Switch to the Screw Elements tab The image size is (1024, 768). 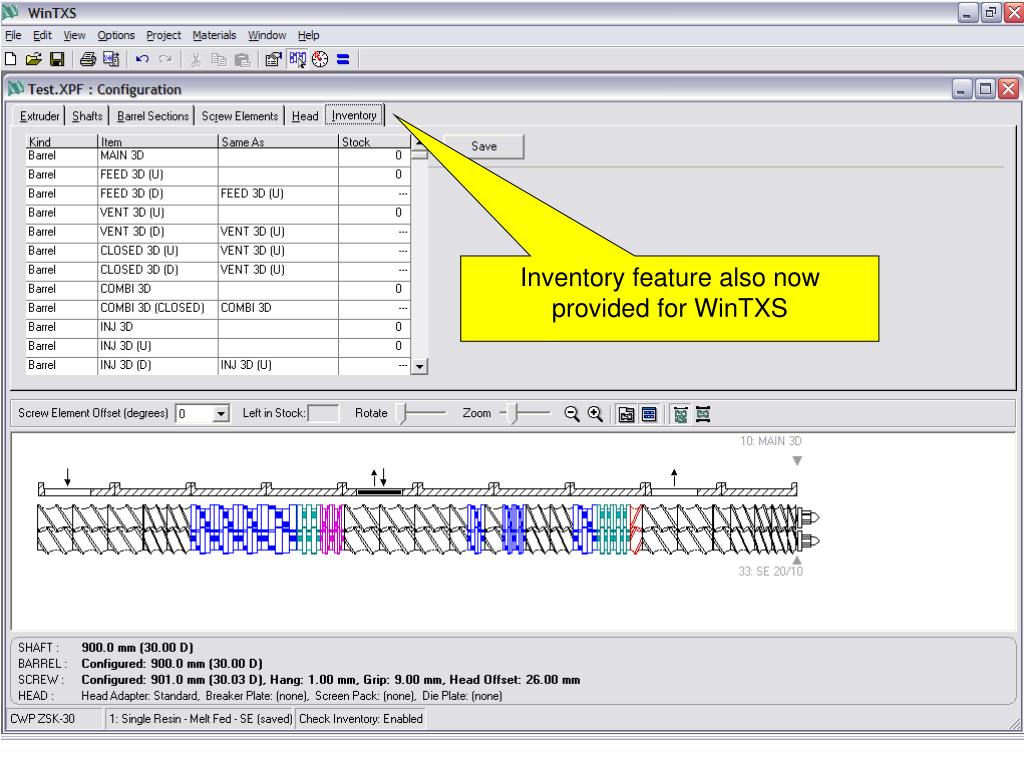(x=240, y=116)
